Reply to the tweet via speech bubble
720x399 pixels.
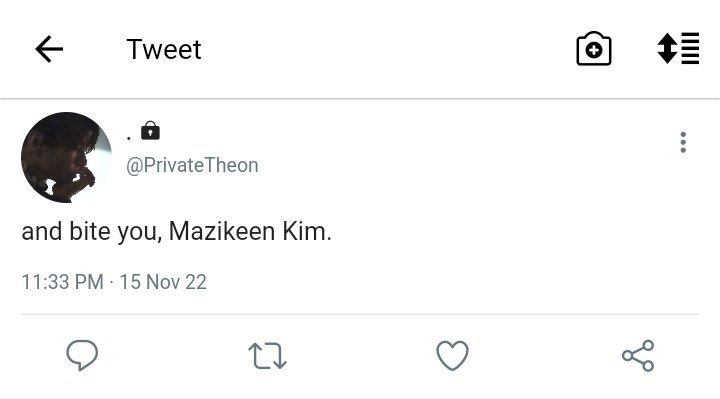tap(82, 355)
